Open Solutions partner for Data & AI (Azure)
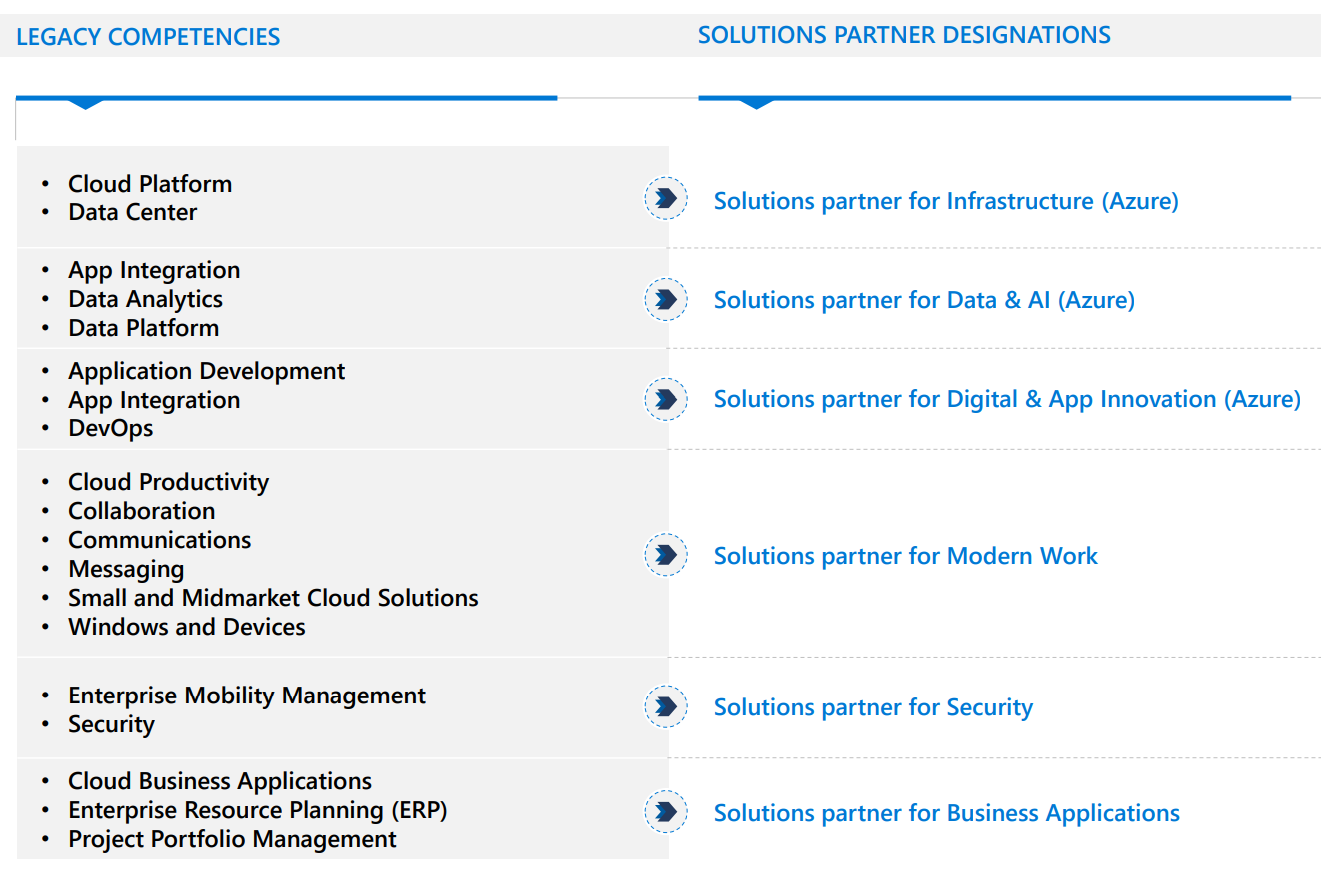The image size is (1321, 885). [924, 300]
